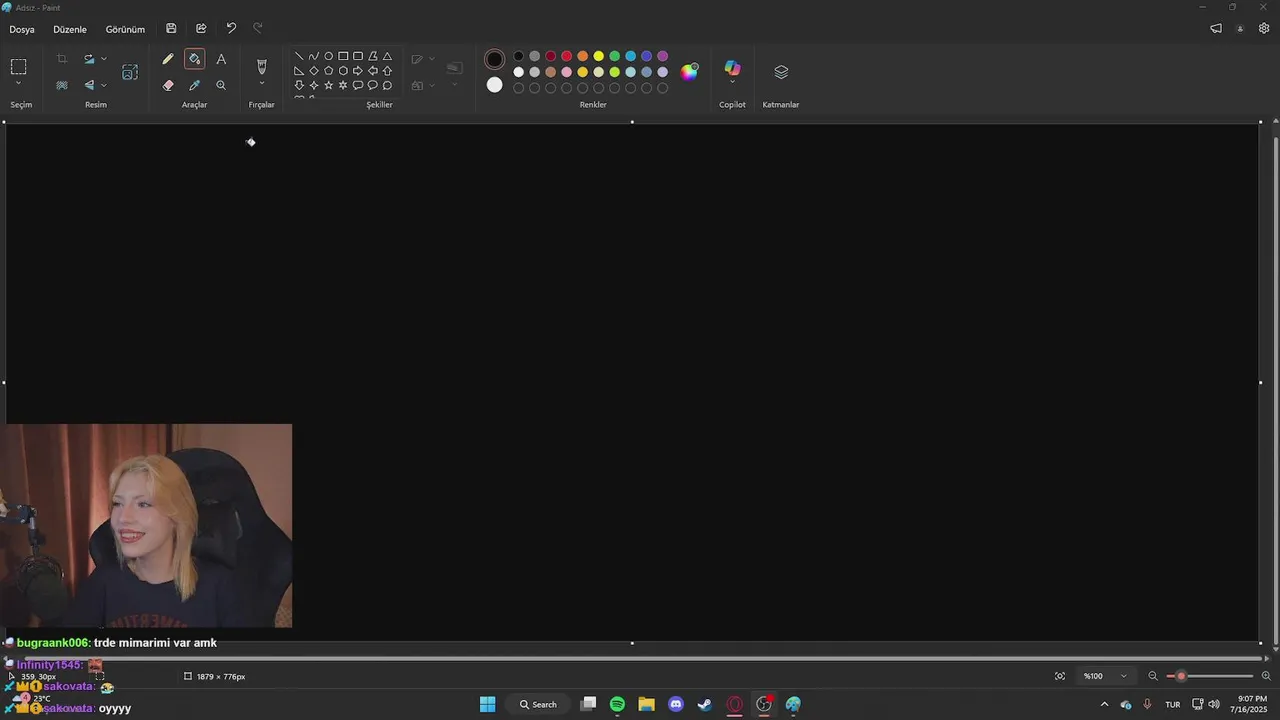Adjust the zoom slider handle
The width and height of the screenshot is (1280, 720).
click(x=1181, y=676)
